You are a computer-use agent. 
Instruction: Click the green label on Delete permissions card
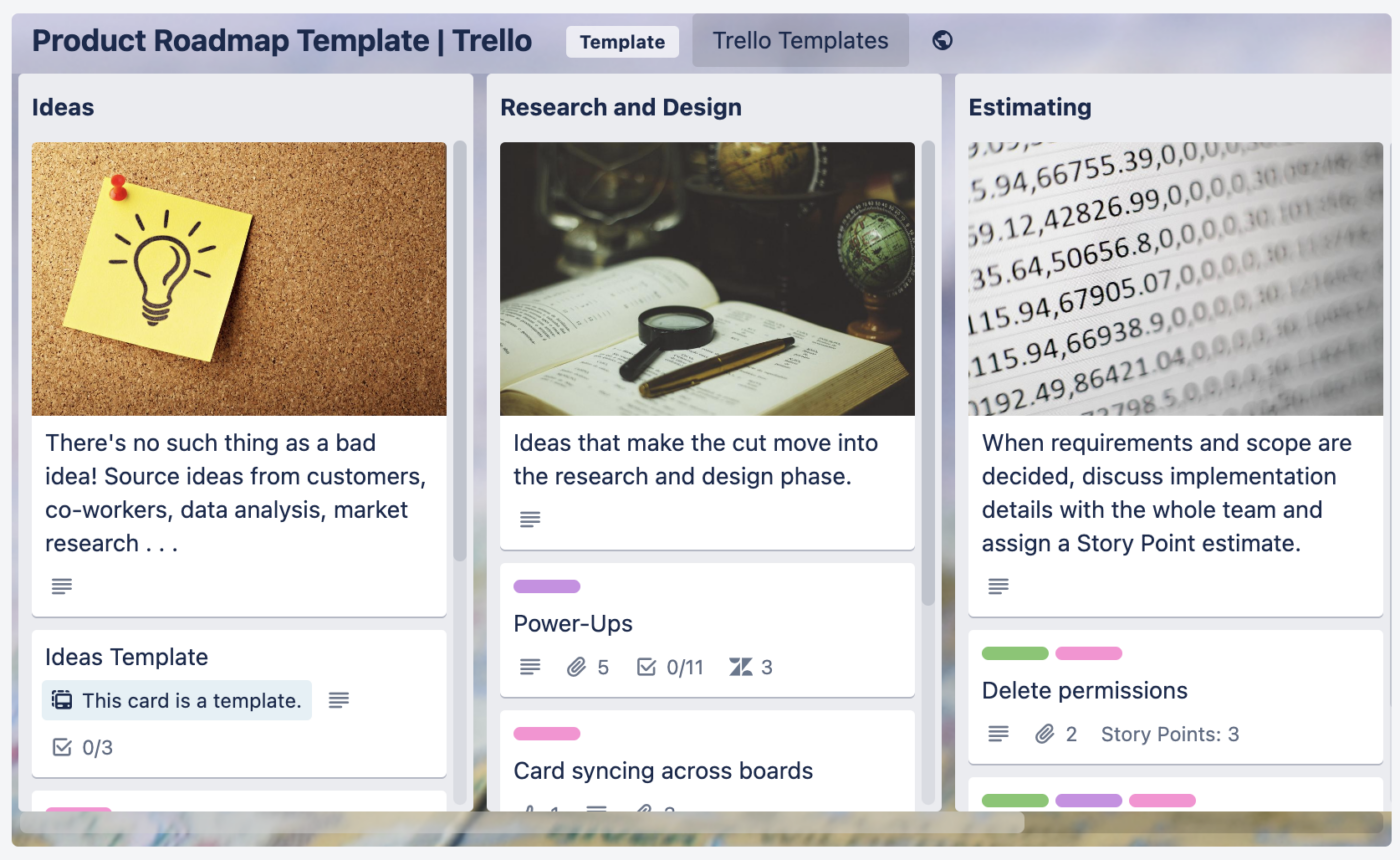click(1015, 654)
